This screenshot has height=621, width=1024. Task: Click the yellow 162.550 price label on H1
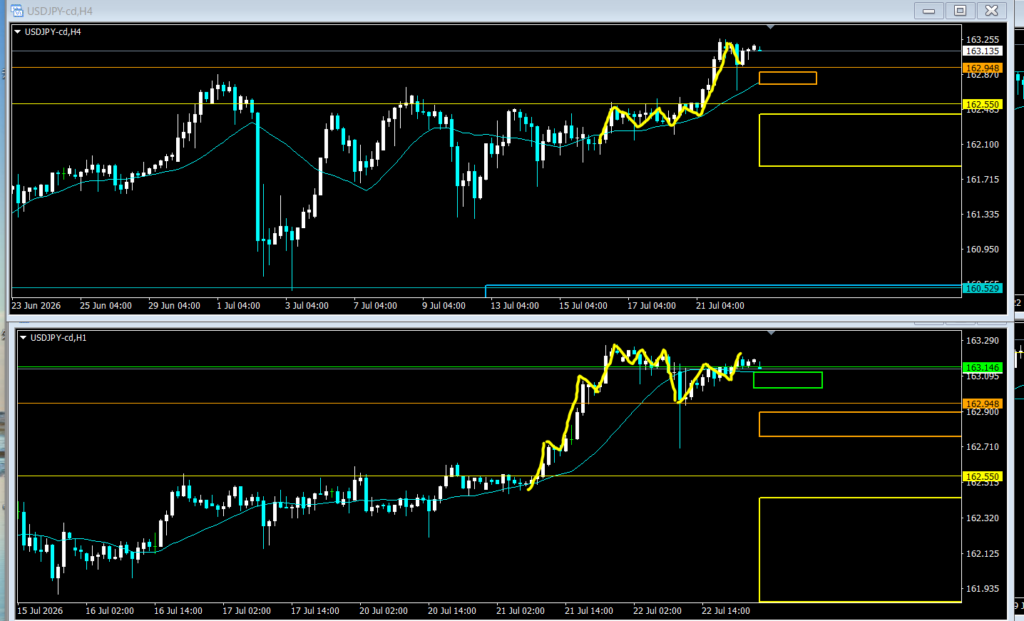[x=982, y=477]
